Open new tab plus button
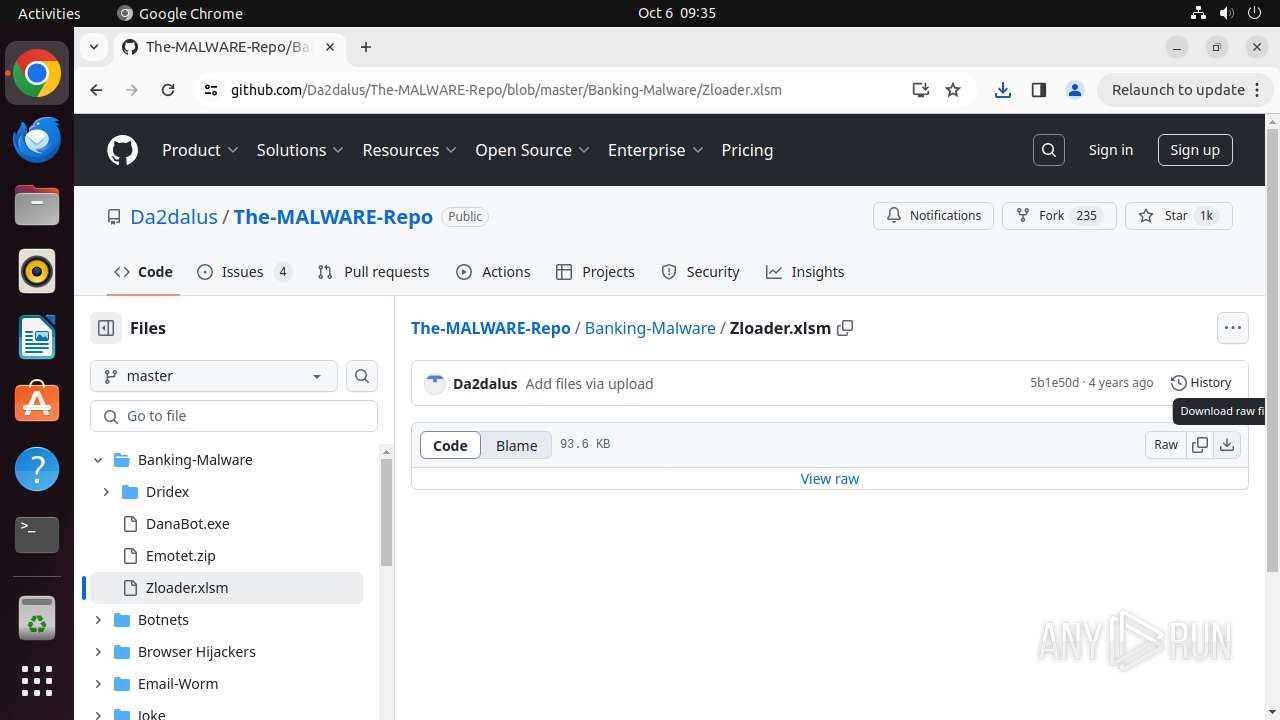The height and width of the screenshot is (720, 1280). coord(366,47)
